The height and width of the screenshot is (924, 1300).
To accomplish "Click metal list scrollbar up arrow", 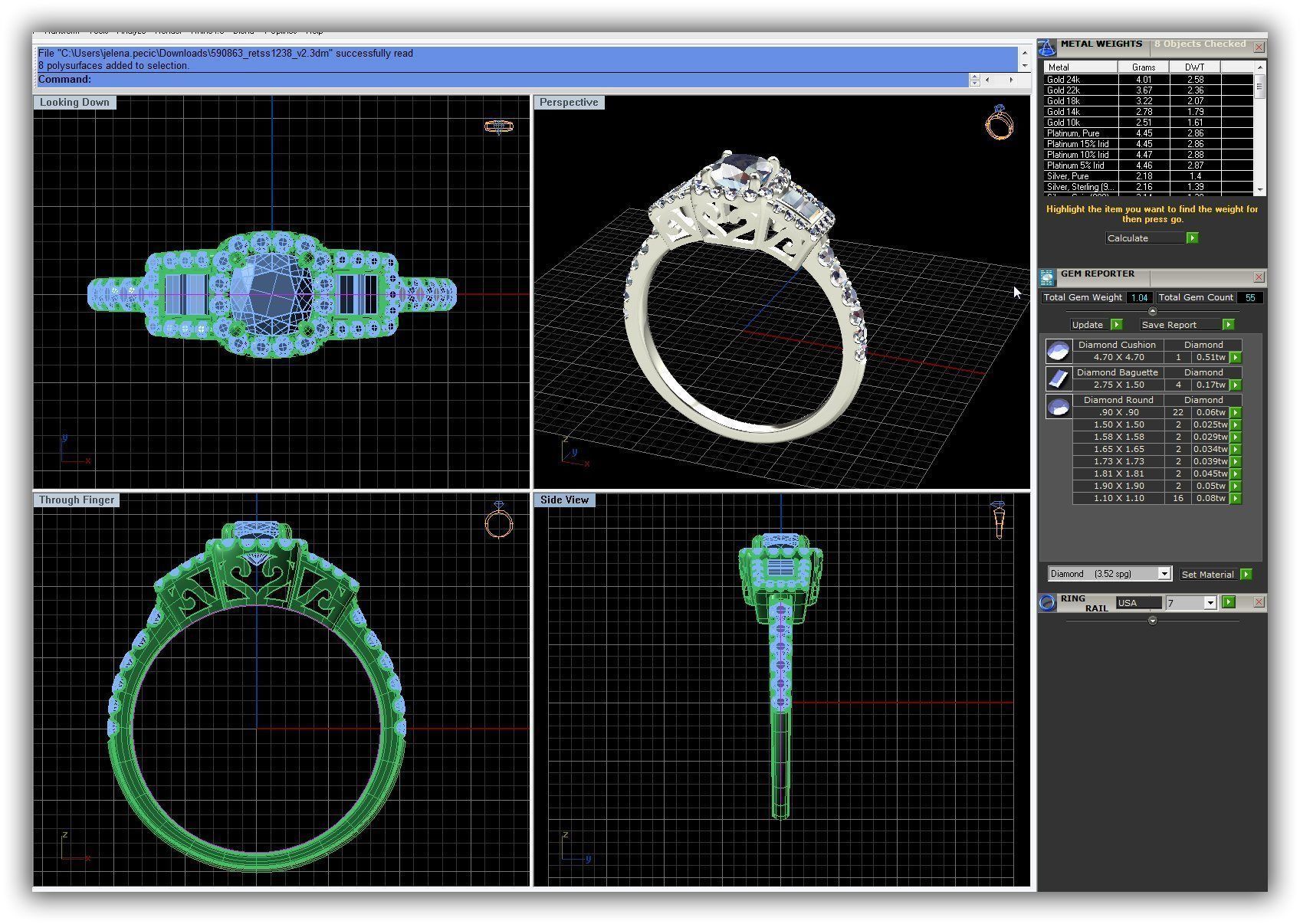I will (1259, 67).
